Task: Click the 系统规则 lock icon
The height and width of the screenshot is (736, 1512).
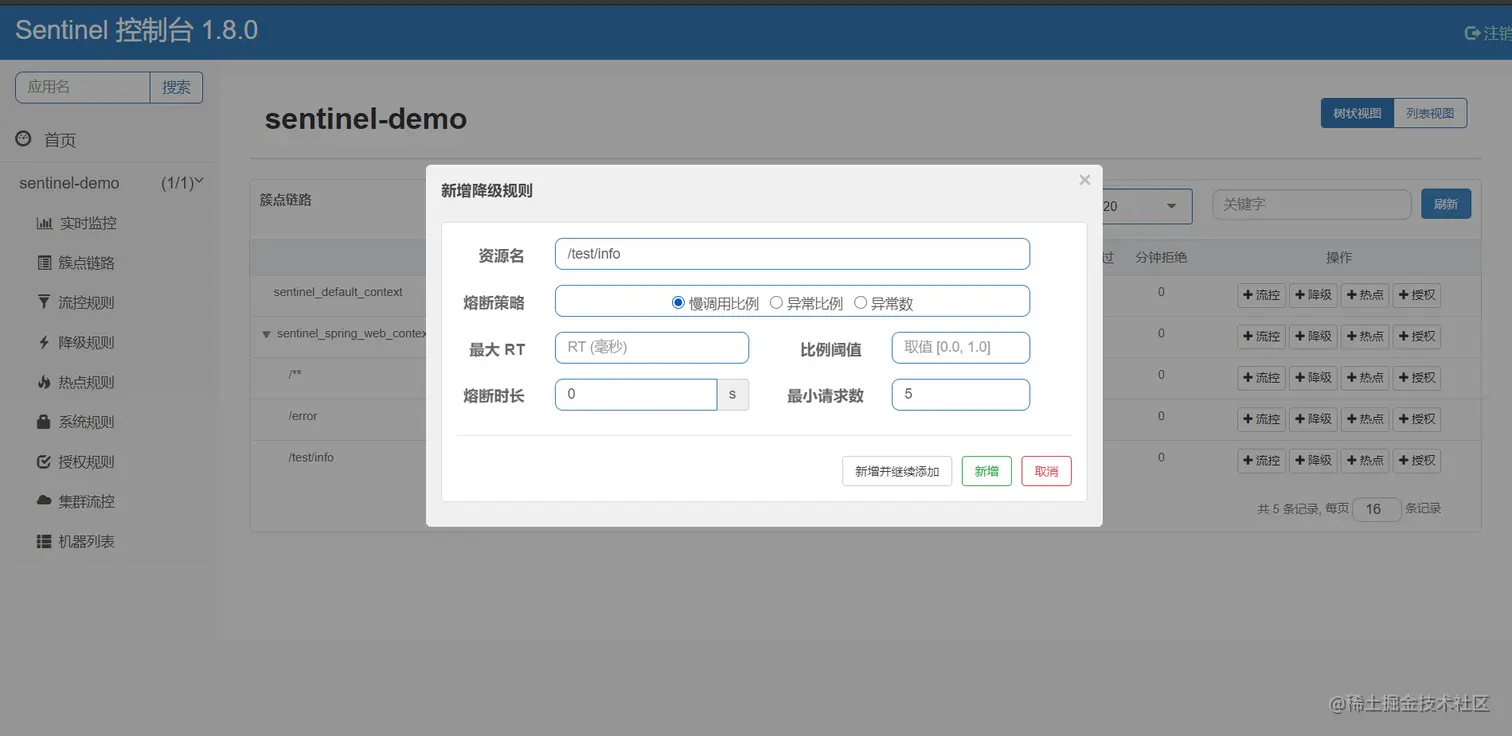Action: pyautogui.click(x=44, y=422)
